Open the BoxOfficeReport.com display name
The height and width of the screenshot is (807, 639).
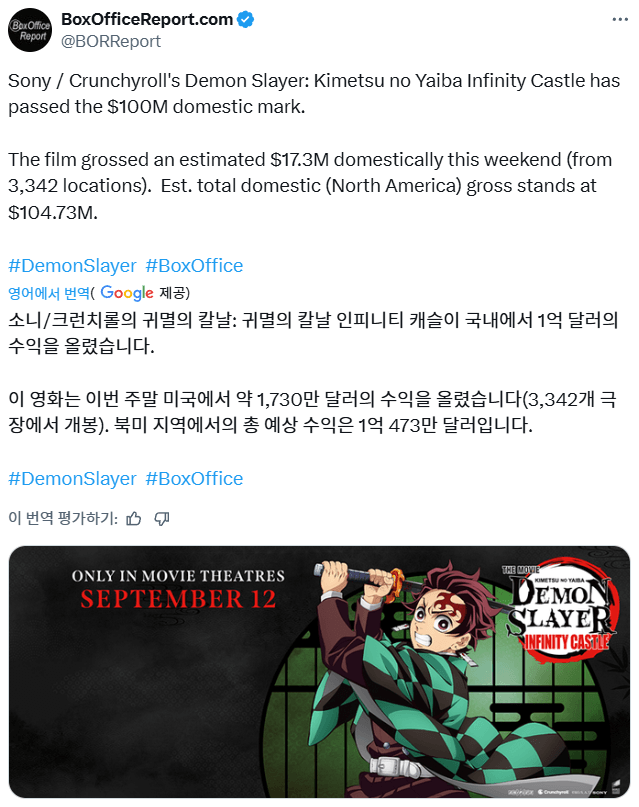tap(147, 20)
